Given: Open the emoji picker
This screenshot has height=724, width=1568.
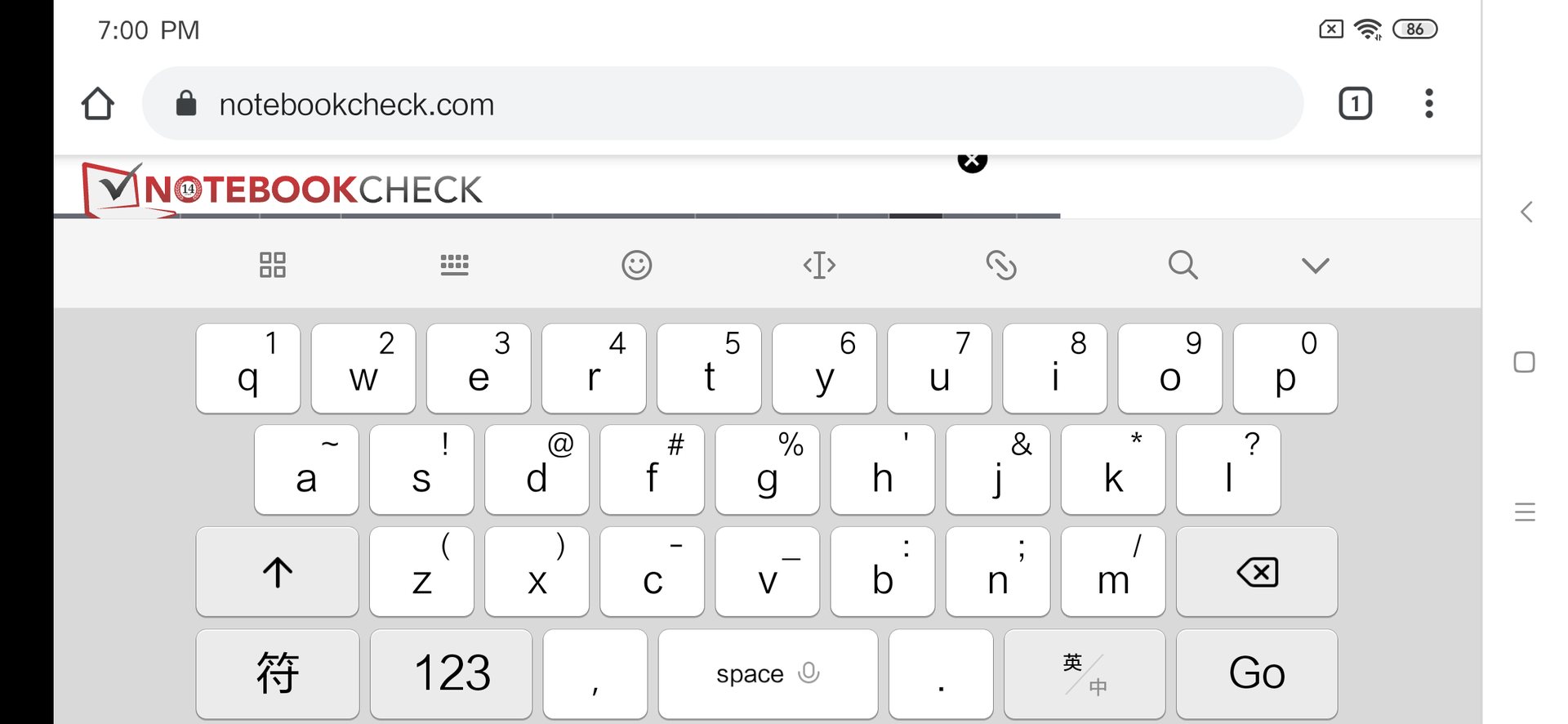Looking at the screenshot, I should tap(636, 265).
